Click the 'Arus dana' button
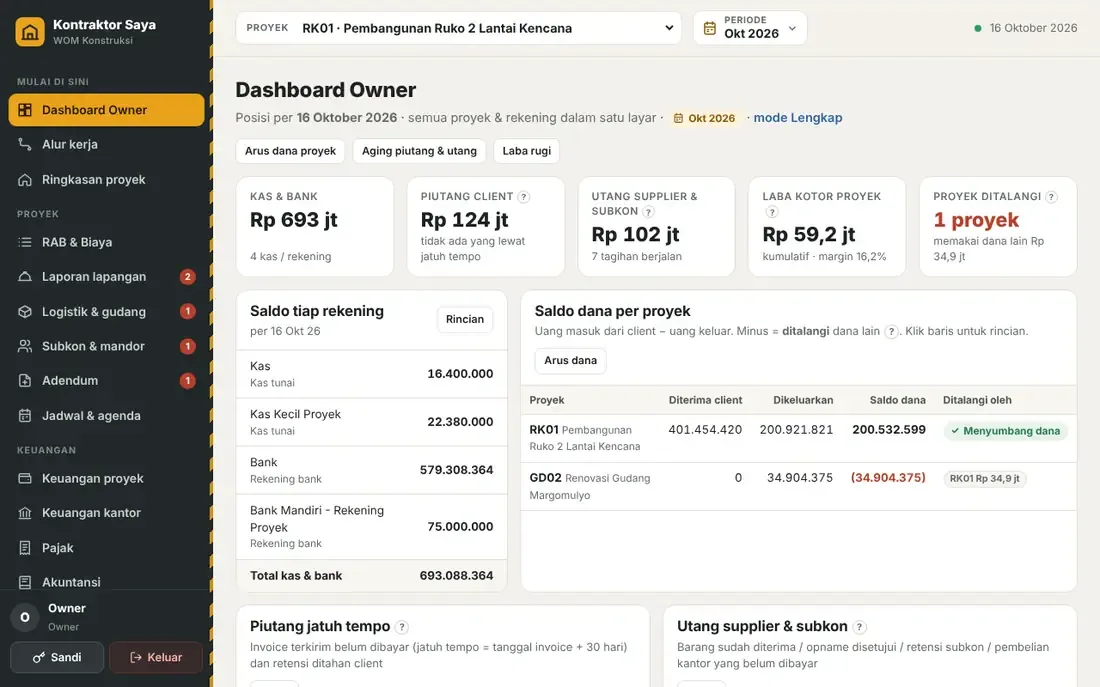 point(570,361)
